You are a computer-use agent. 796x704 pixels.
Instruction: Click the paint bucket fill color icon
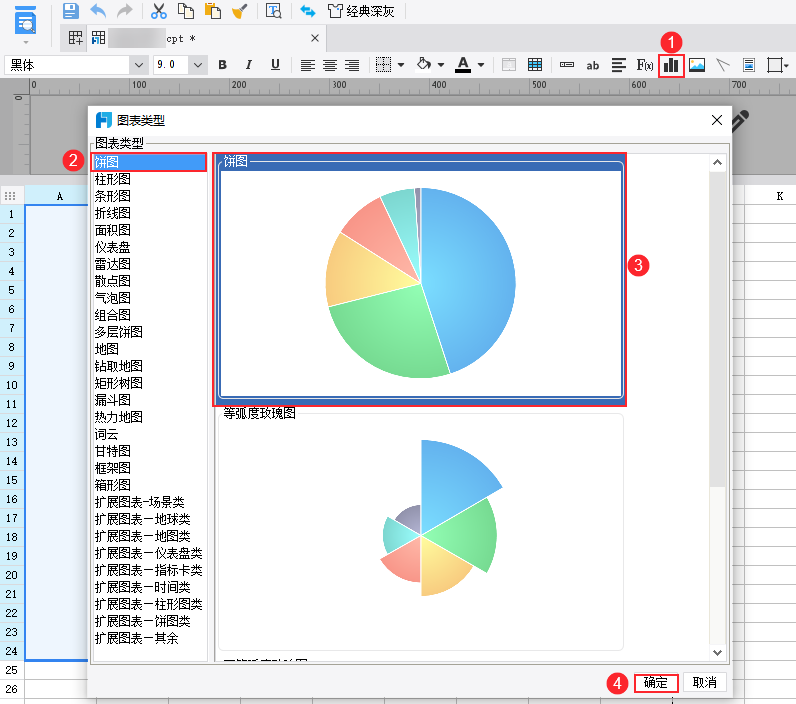click(x=424, y=64)
